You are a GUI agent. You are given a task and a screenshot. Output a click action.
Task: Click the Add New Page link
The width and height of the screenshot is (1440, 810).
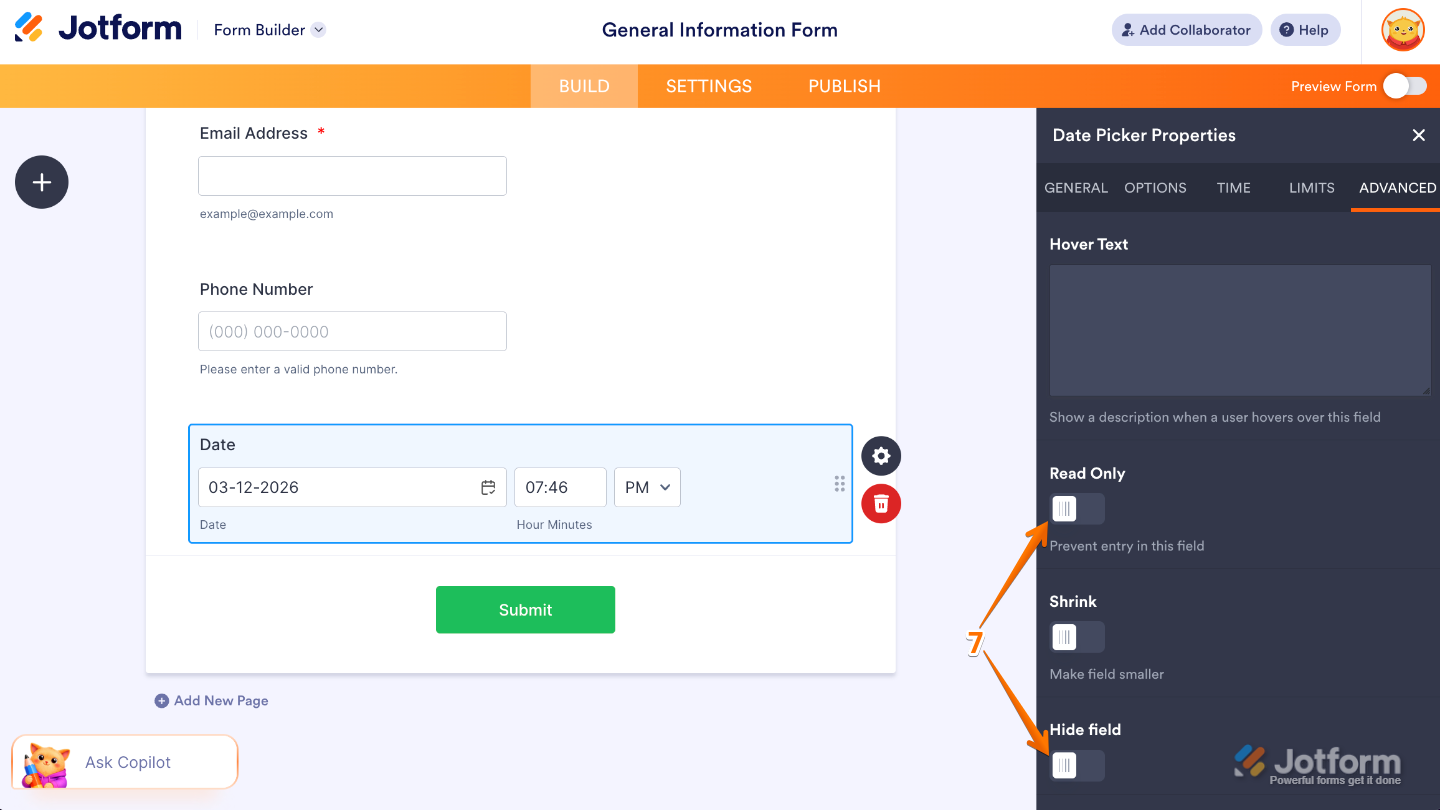point(211,700)
